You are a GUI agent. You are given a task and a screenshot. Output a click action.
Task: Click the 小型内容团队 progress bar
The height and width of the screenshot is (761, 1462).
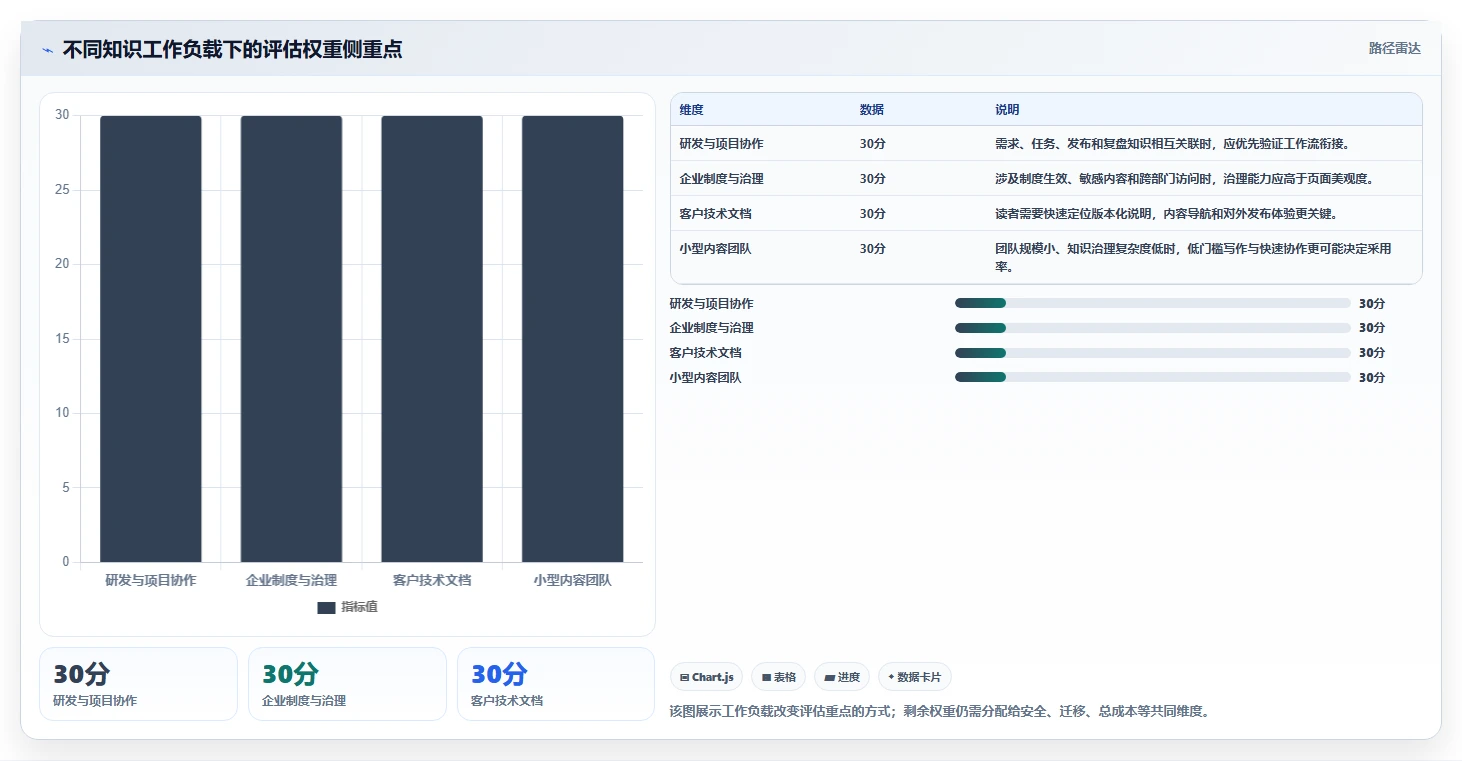pyautogui.click(x=1152, y=377)
